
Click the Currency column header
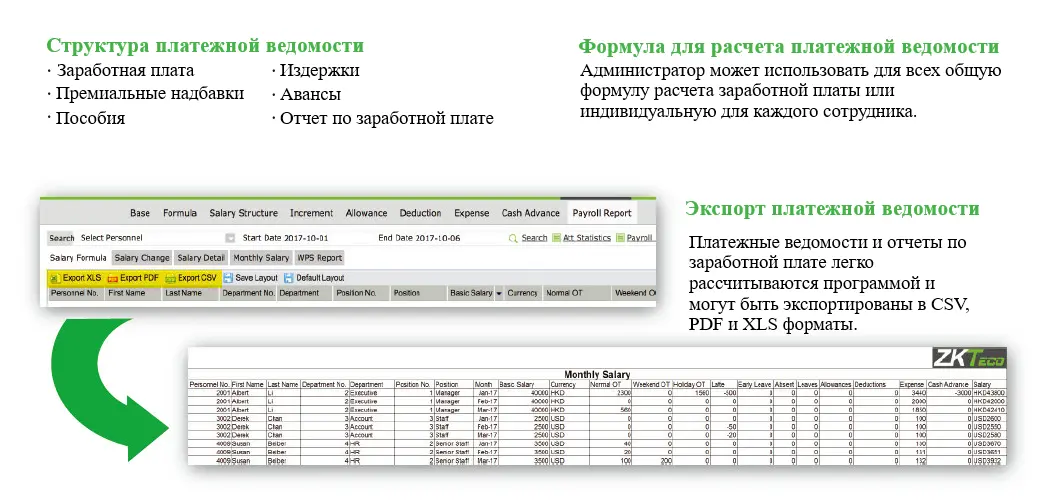522,294
